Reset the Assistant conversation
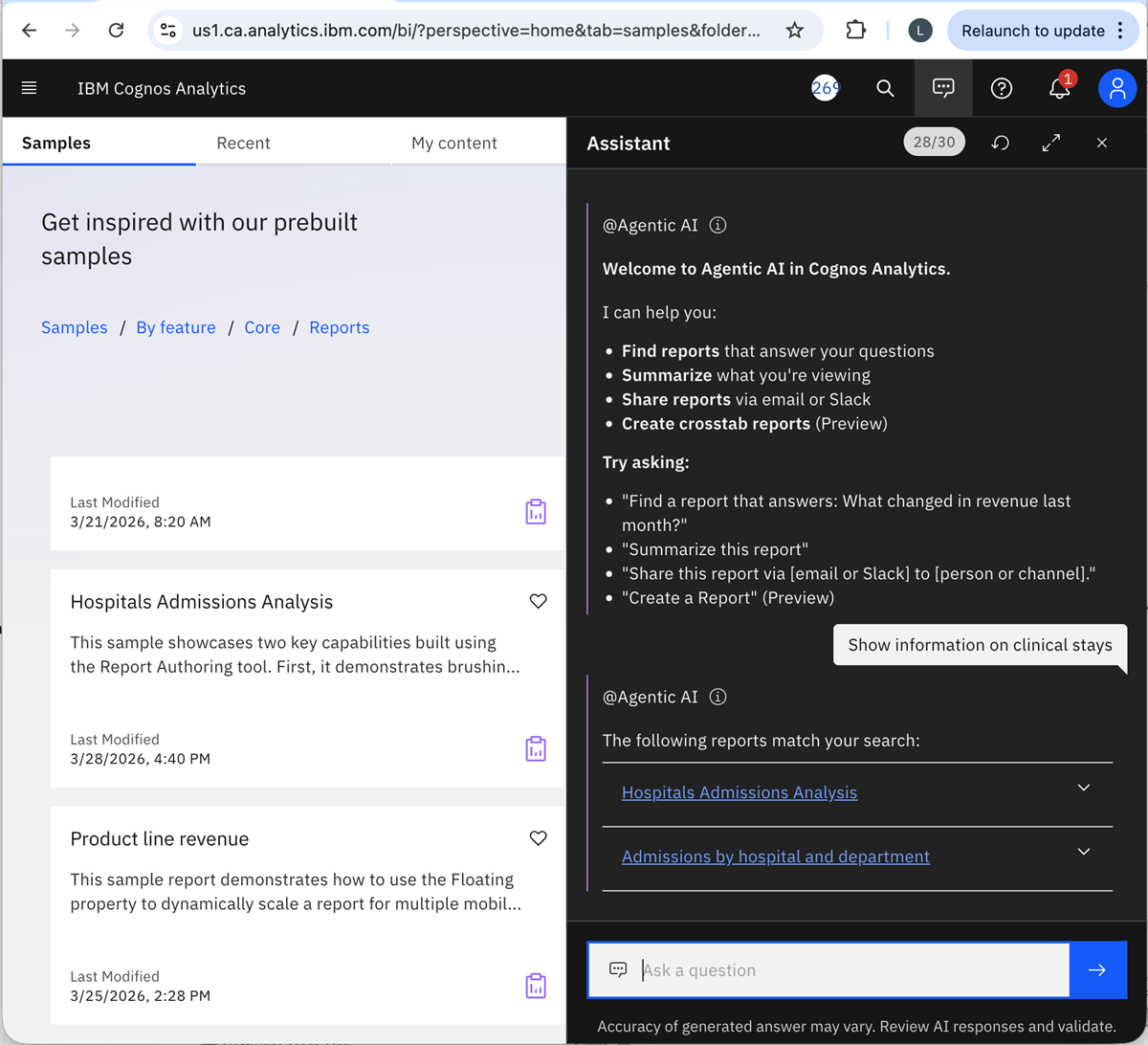 pyautogui.click(x=1001, y=143)
